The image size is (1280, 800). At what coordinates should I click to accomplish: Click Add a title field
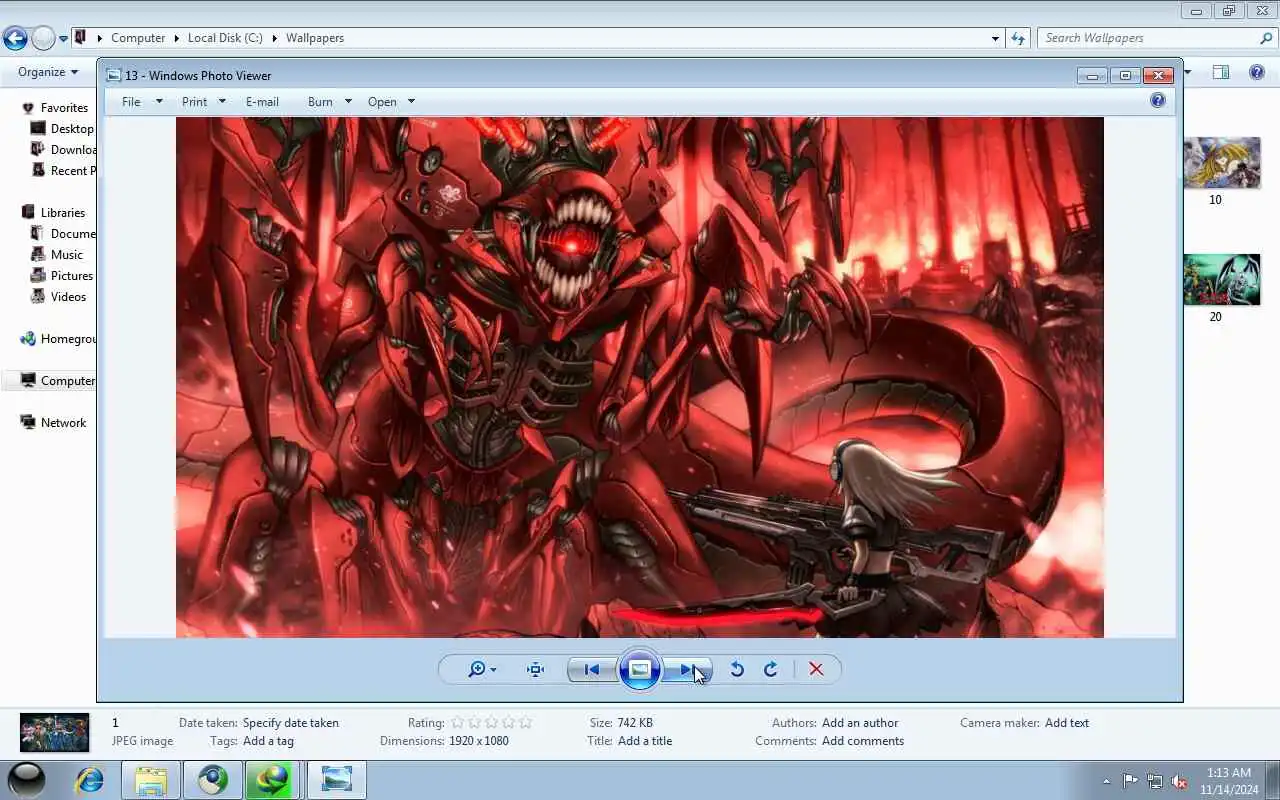pyautogui.click(x=645, y=741)
